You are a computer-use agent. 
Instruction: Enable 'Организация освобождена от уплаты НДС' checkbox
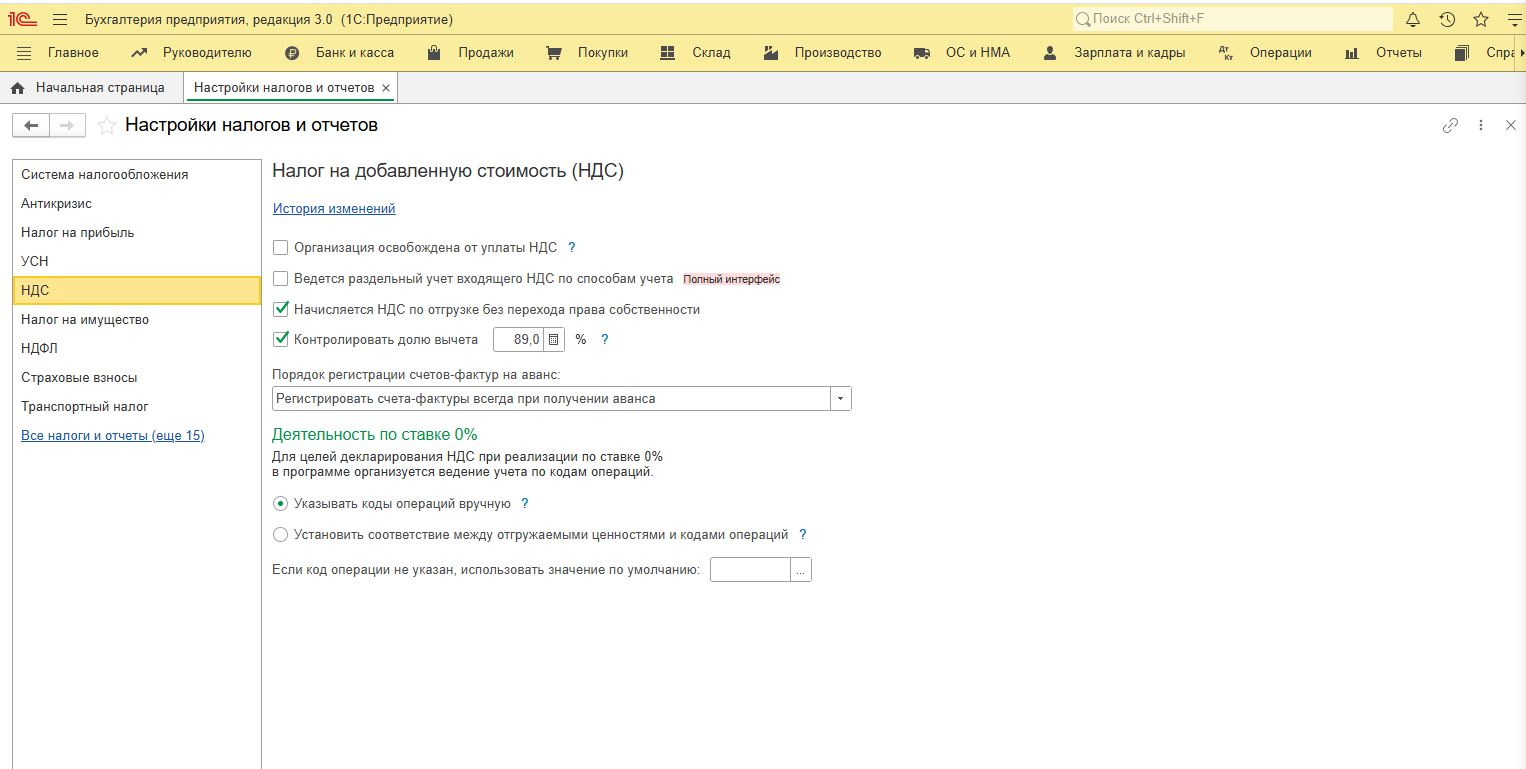pyautogui.click(x=281, y=248)
